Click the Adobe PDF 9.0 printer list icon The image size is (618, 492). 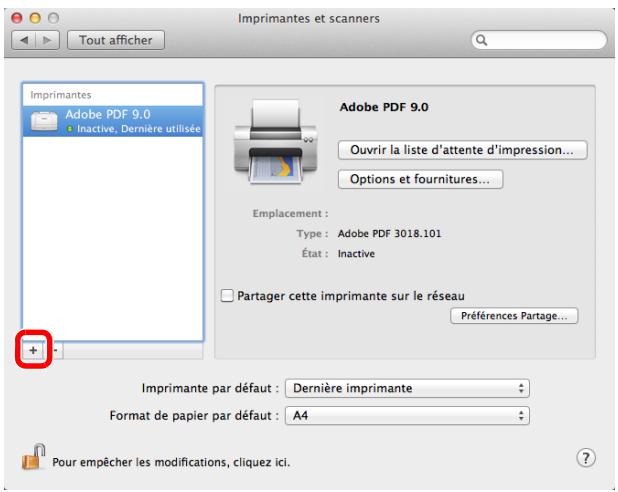[44, 121]
